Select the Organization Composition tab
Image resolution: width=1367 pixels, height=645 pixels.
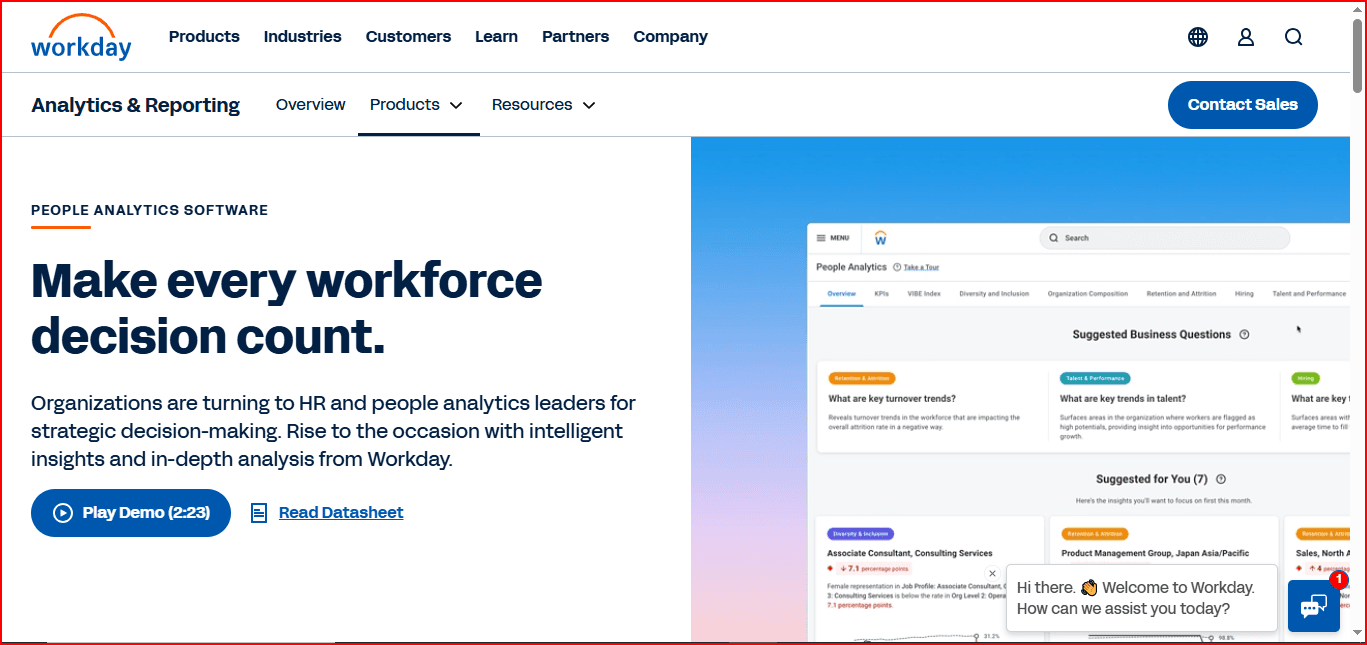(1088, 294)
